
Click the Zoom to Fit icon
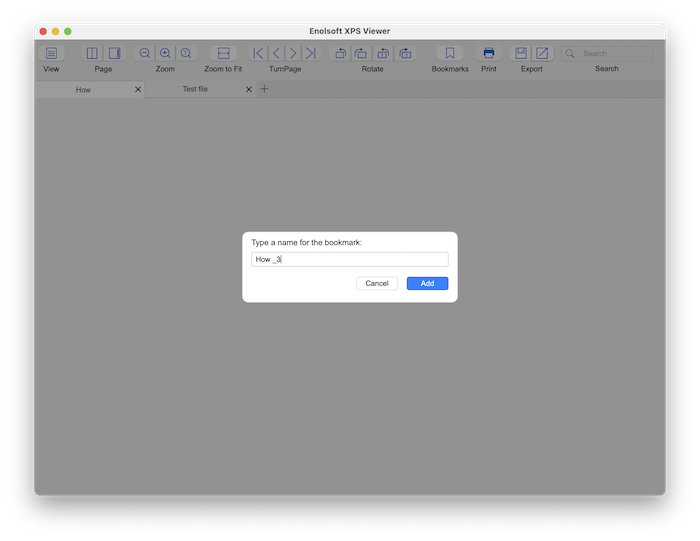(223, 53)
